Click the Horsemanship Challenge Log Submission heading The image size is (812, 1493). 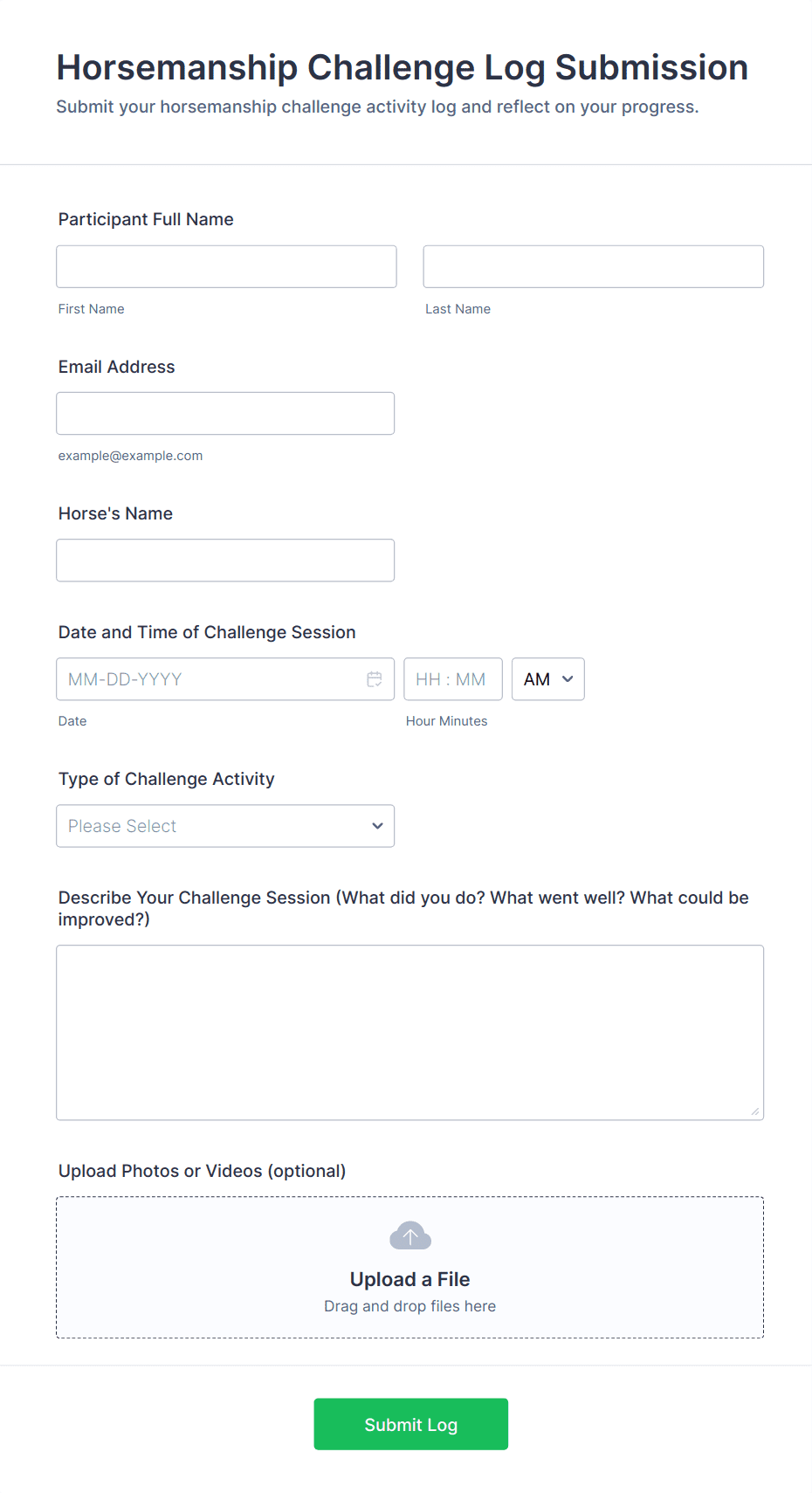coord(403,67)
